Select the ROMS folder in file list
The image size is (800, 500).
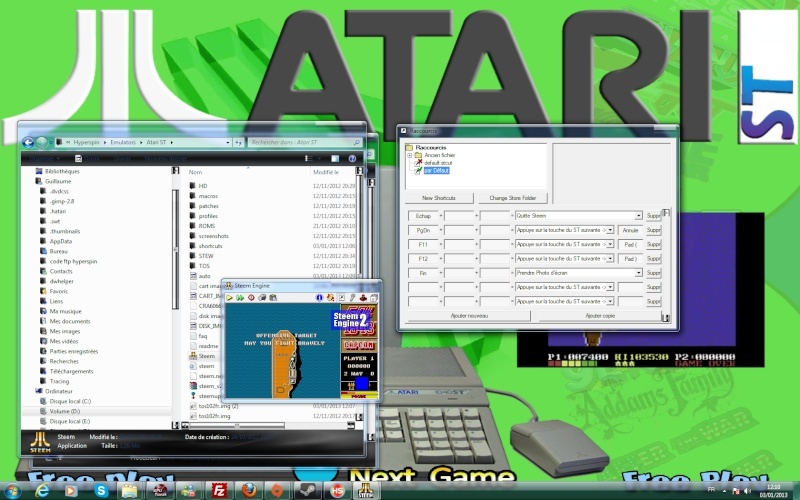click(x=207, y=226)
